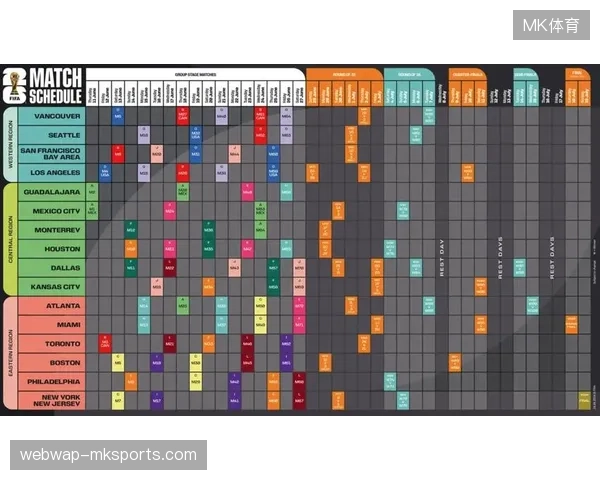600x480 pixels.
Task: Select the ROUND OF 32 header
Action: pyautogui.click(x=344, y=75)
